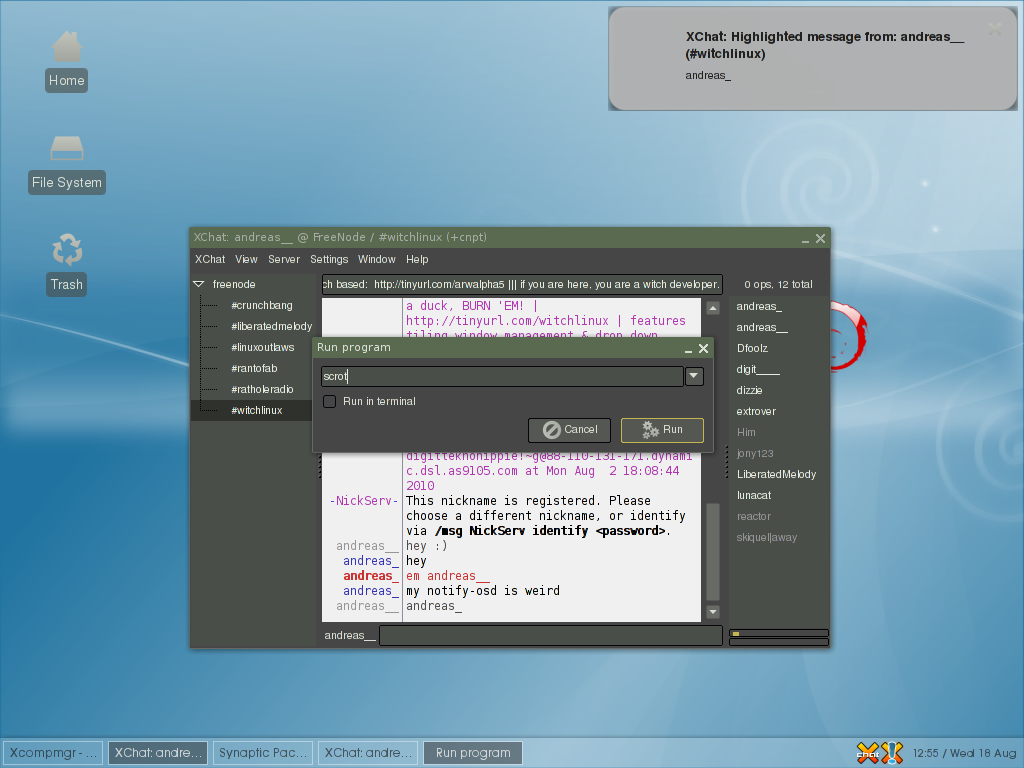Switch to Synaptic in the taskbar

coord(262,753)
